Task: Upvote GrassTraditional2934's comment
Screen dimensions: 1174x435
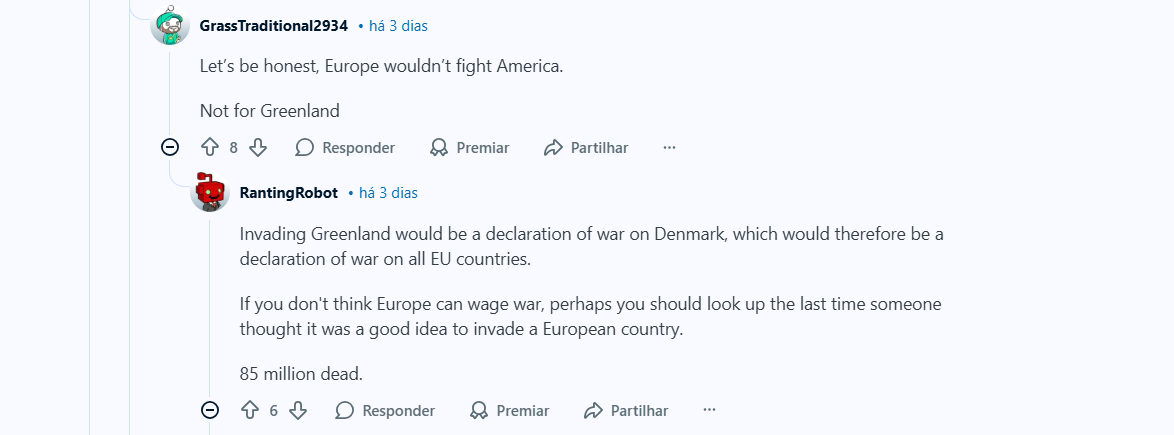Action: pos(210,147)
